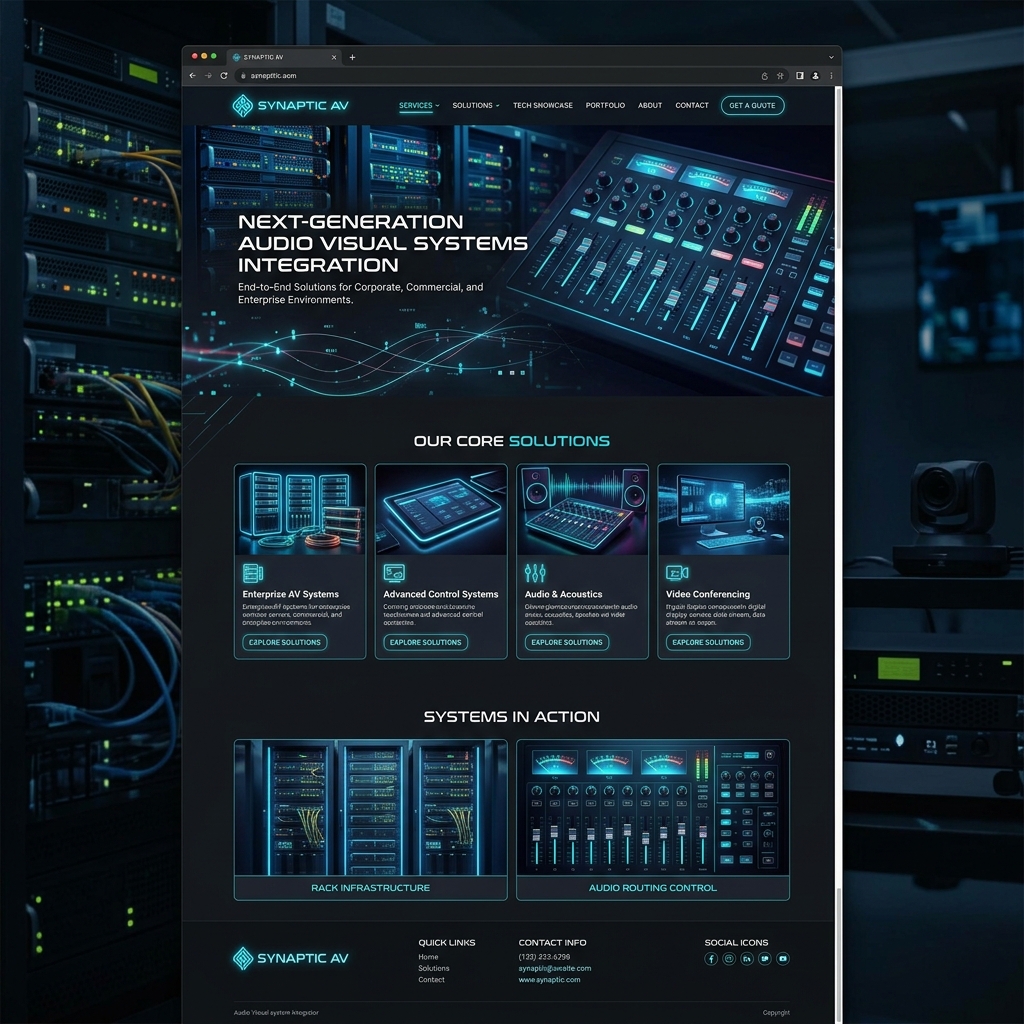Open the Enterprise AV Systems card image
Viewport: 1024px width, 1024px height.
pyautogui.click(x=300, y=509)
